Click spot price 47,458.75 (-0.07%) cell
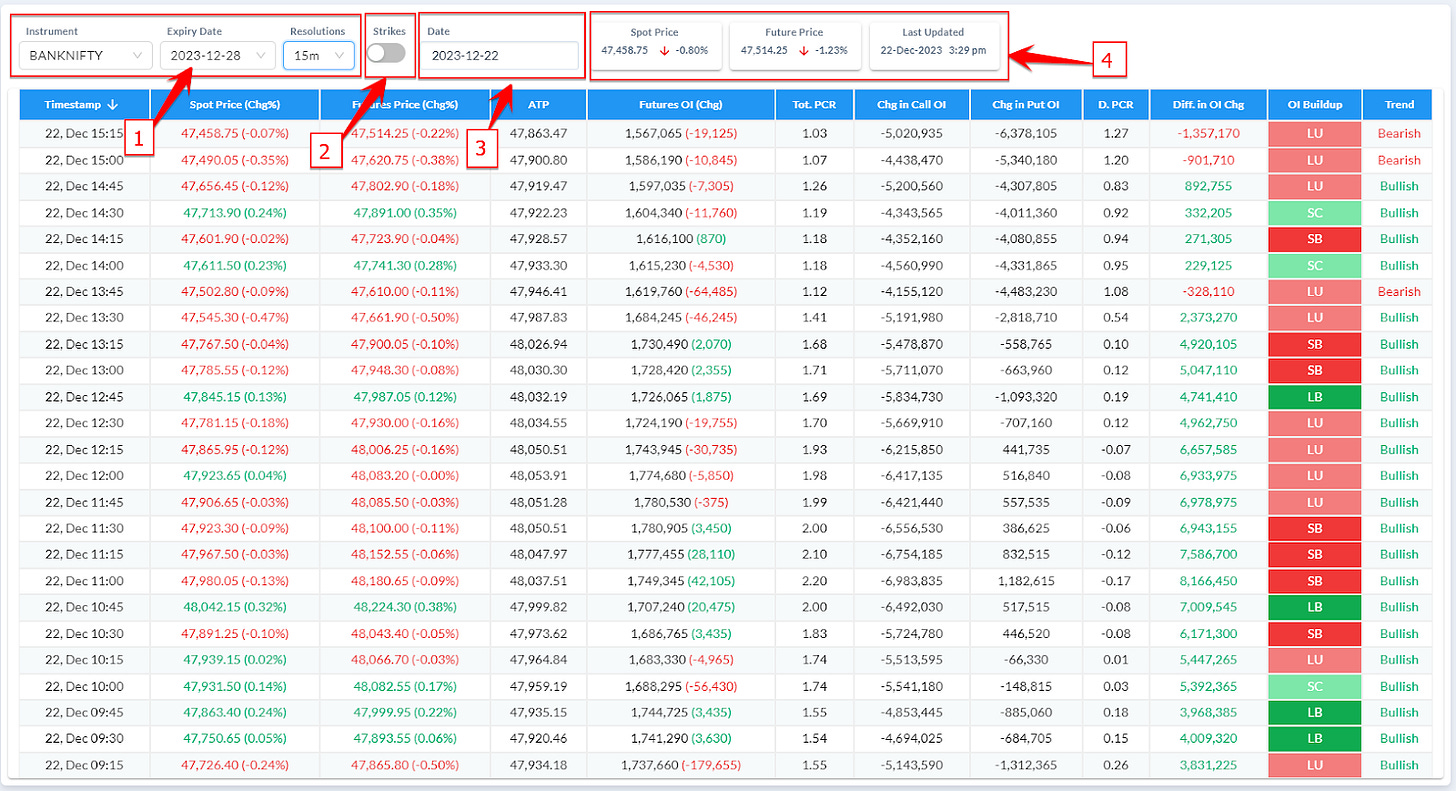Image resolution: width=1456 pixels, height=791 pixels. (x=235, y=133)
